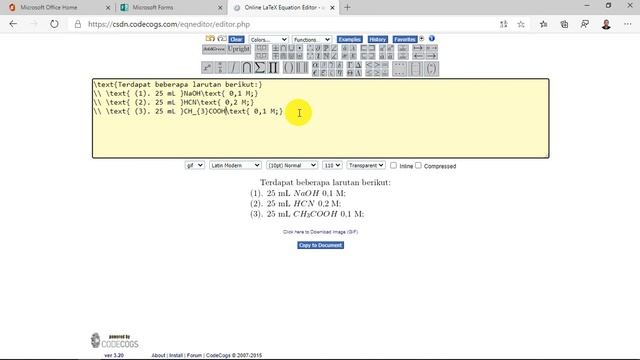The height and width of the screenshot is (360, 640).
Task: Open the History panel
Action: pos(378,39)
